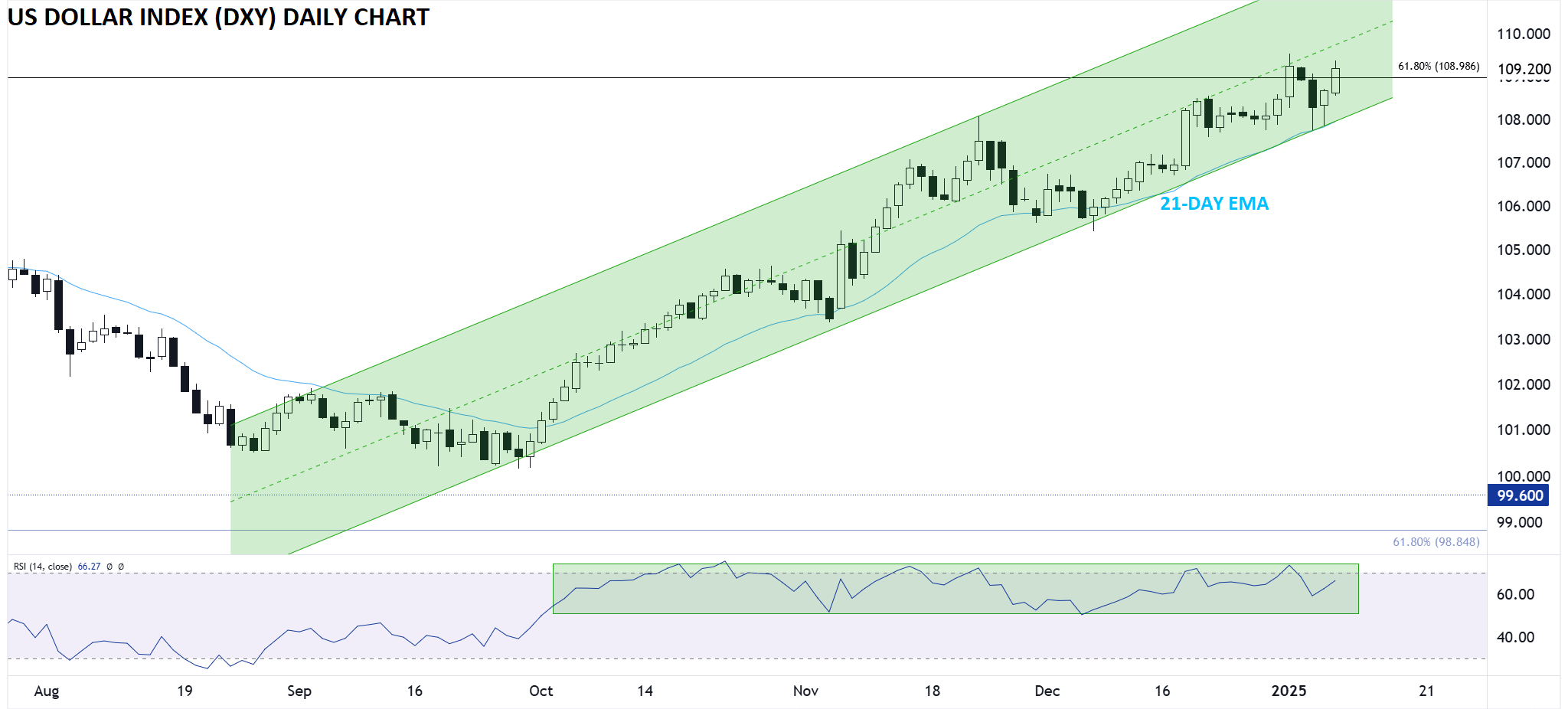Click the Sep label on time axis
1568x709 pixels.
click(x=299, y=691)
